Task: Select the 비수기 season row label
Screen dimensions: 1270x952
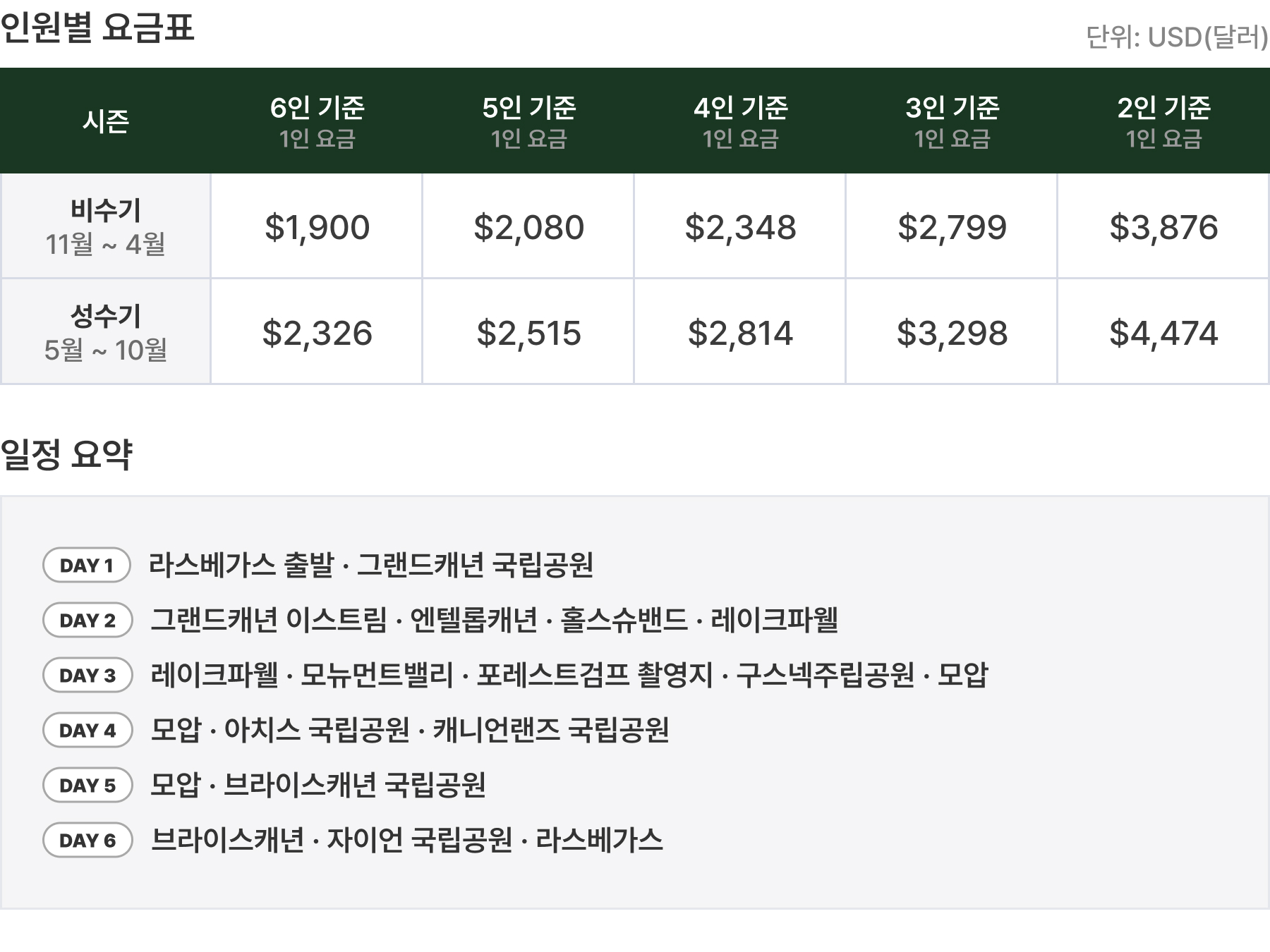Action: [x=105, y=226]
